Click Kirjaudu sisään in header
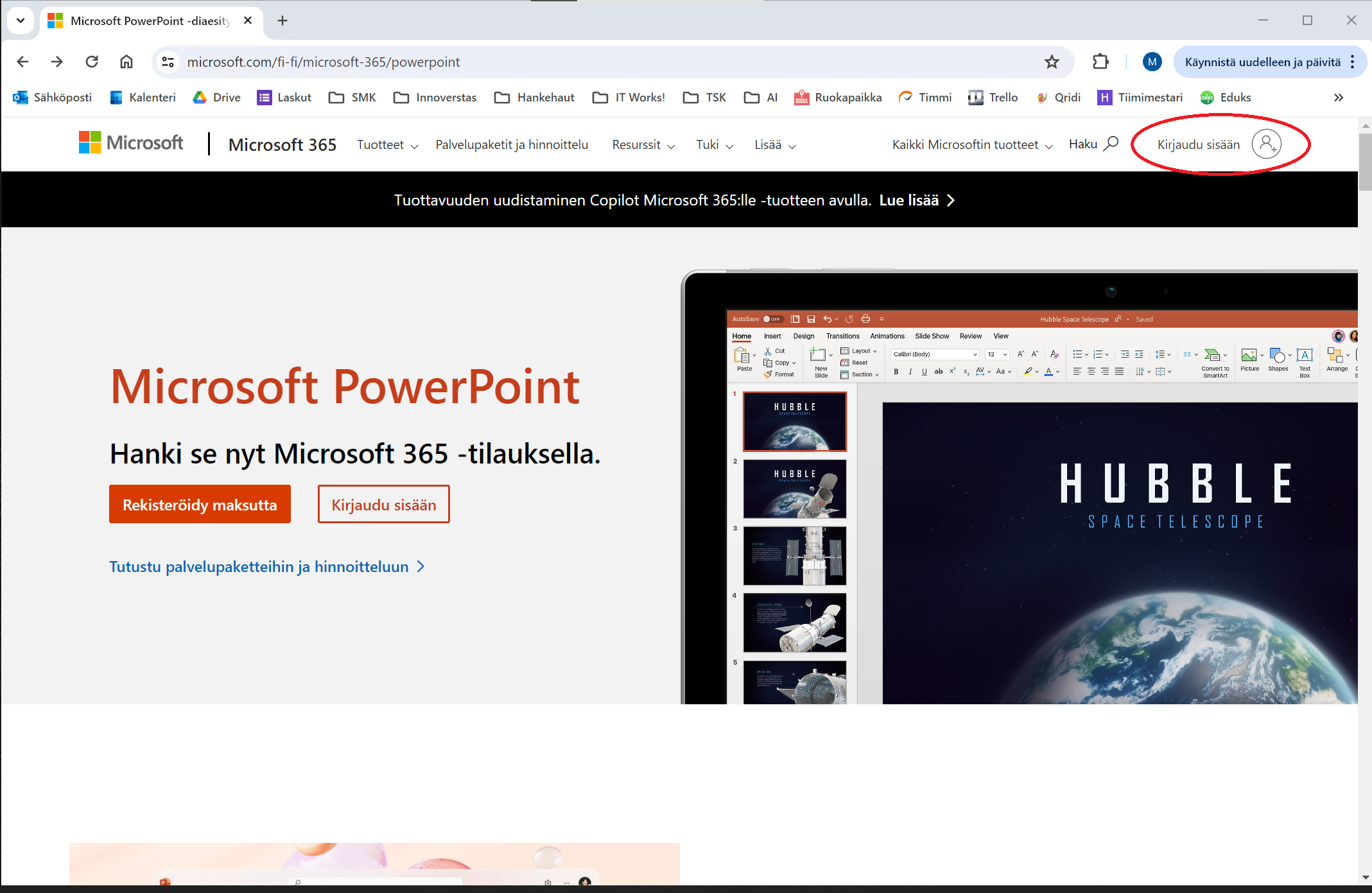Image resolution: width=1372 pixels, height=893 pixels. point(1198,144)
